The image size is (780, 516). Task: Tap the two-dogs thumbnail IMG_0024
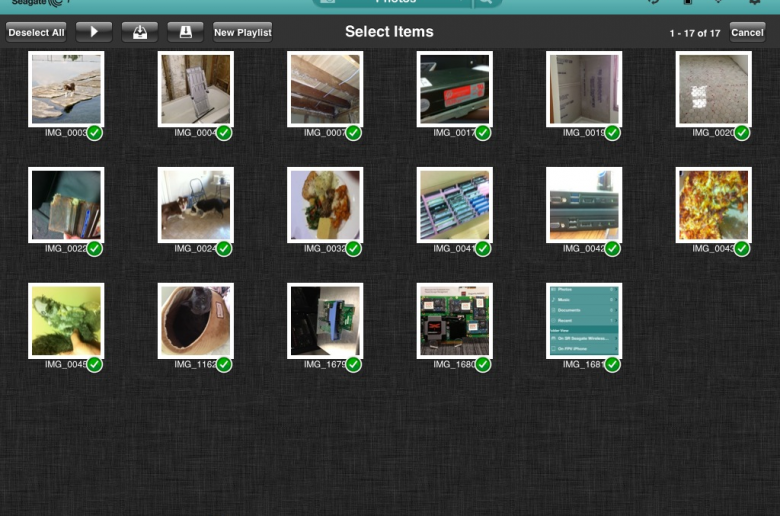pos(195,205)
